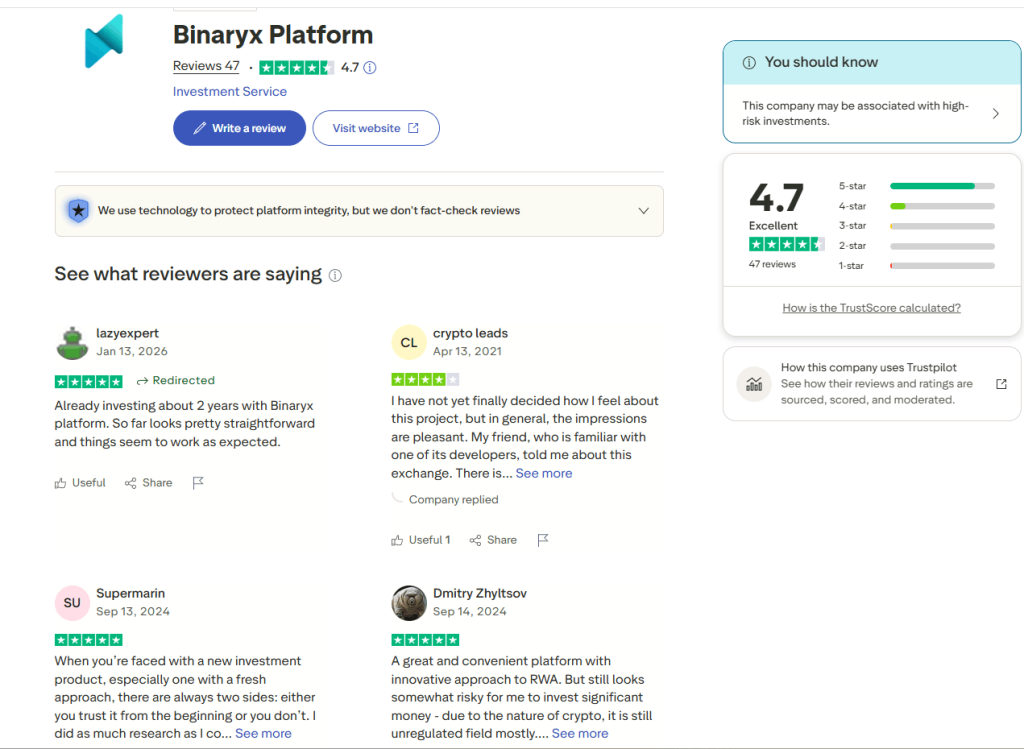Click info icon next to 4.7 rating
The width and height of the screenshot is (1024, 749).
pyautogui.click(x=370, y=67)
